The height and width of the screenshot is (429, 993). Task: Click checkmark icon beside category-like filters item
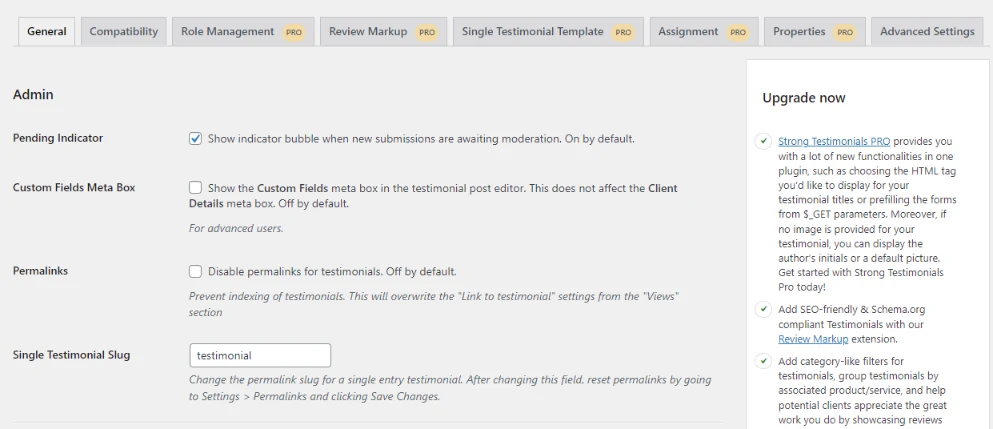763,362
